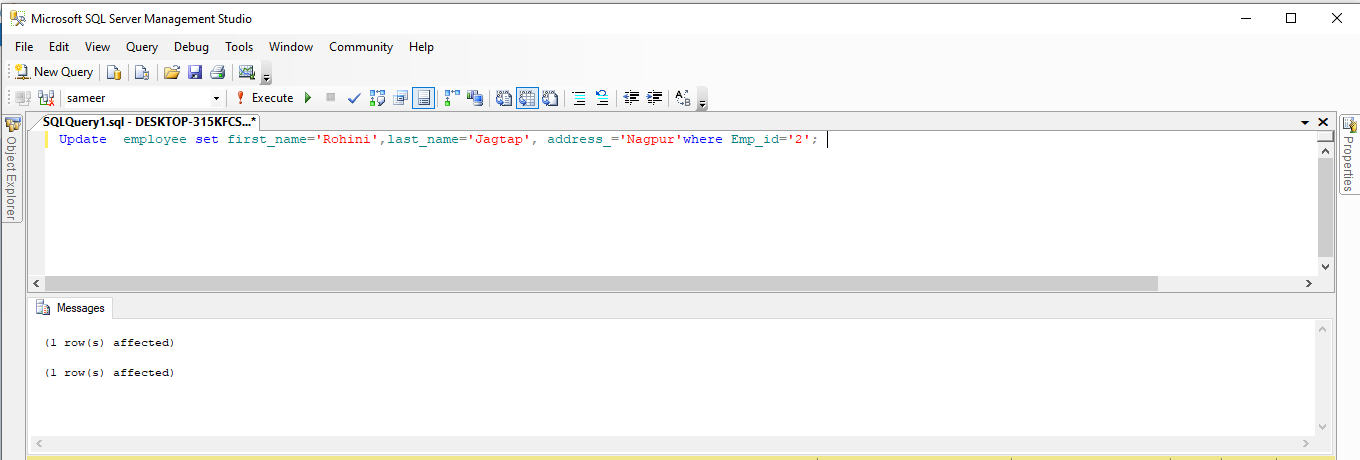The image size is (1360, 460).
Task: Switch output to Results to Grid
Action: click(527, 98)
